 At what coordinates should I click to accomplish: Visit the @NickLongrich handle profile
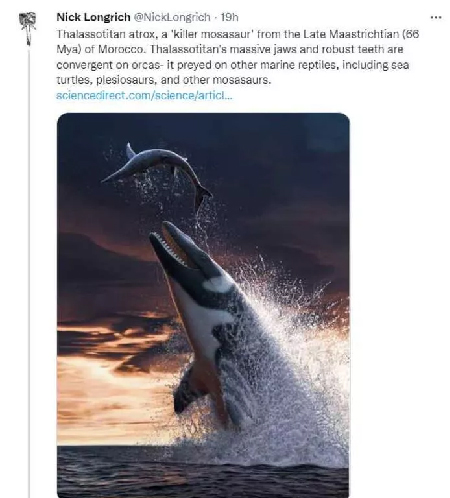coord(172,17)
